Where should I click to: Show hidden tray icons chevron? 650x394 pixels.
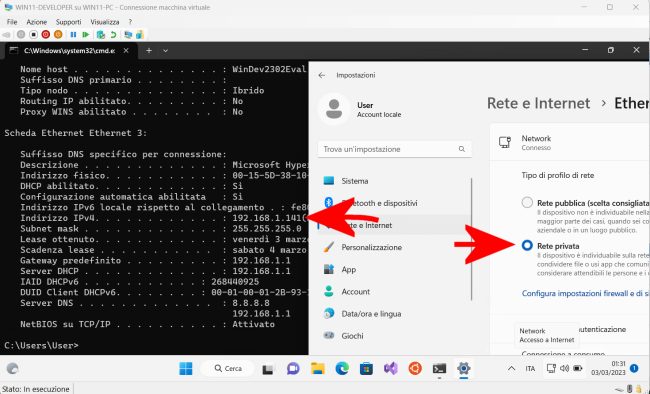click(x=512, y=368)
